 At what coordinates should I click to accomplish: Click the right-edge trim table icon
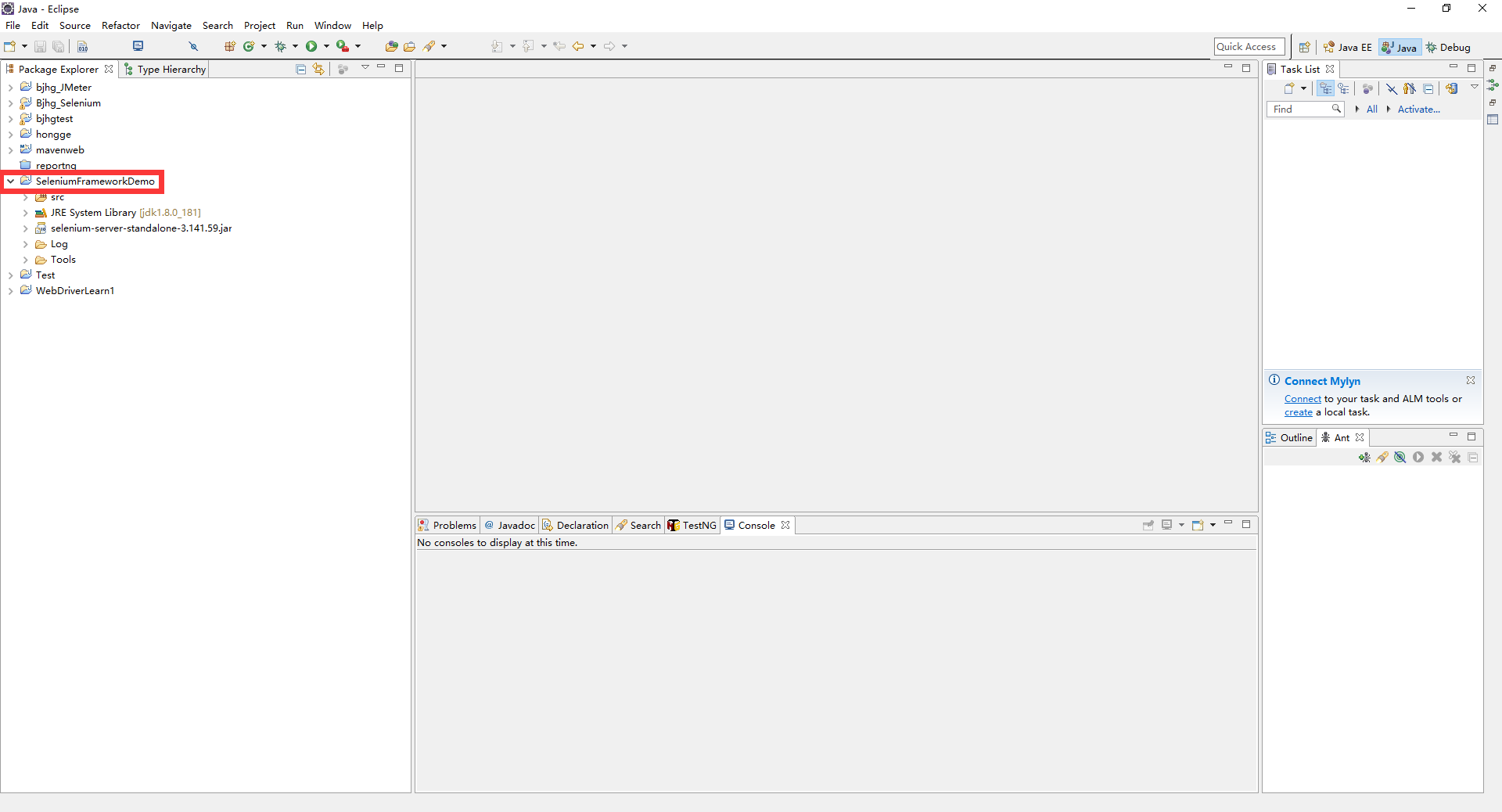click(1493, 120)
